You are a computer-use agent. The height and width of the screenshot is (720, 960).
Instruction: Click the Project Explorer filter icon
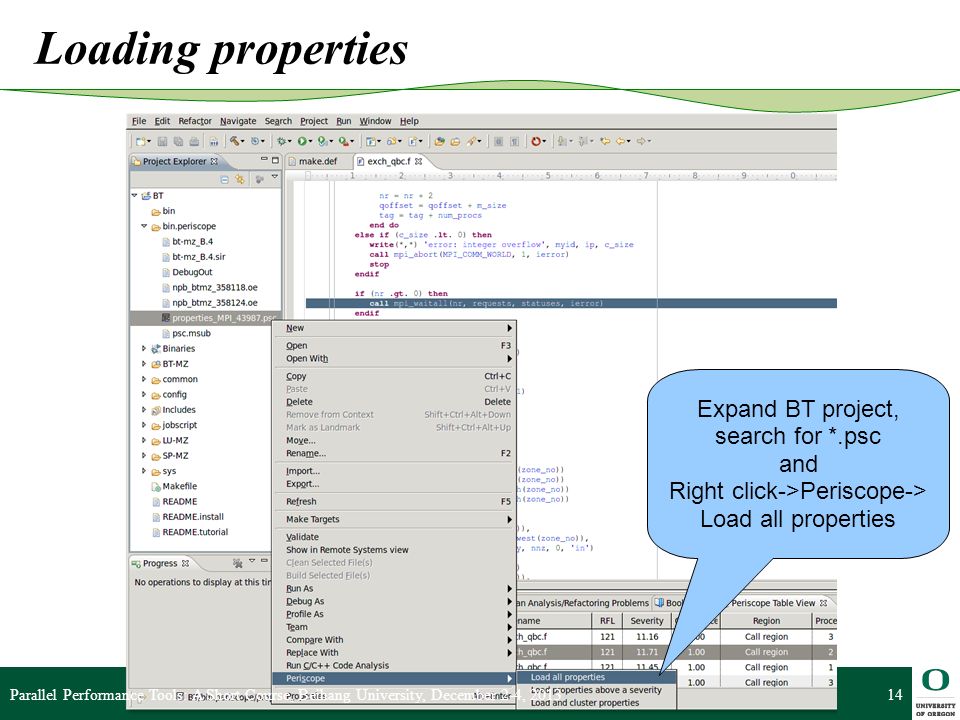[260, 179]
